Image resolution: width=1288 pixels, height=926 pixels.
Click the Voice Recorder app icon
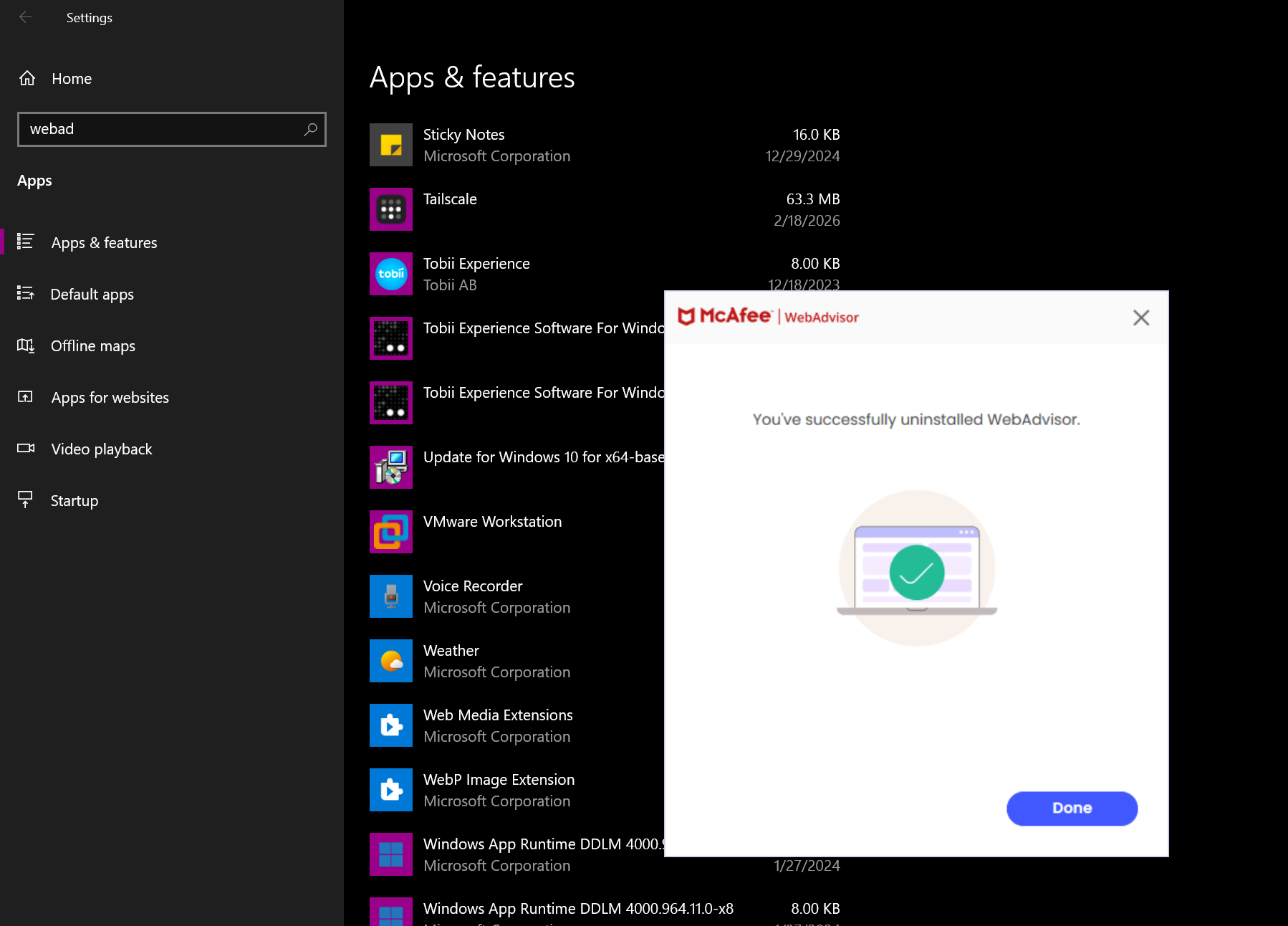(x=390, y=596)
